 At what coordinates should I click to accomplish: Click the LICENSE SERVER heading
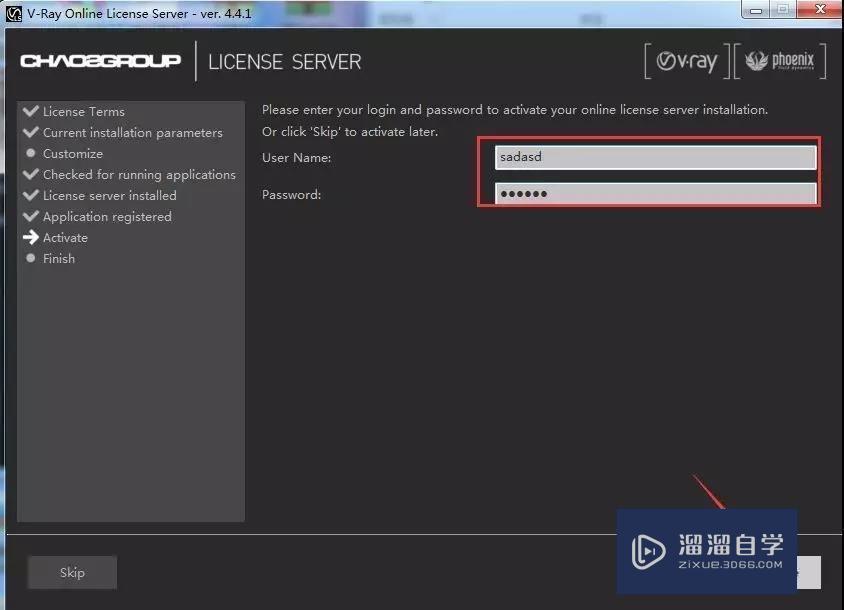[x=285, y=62]
